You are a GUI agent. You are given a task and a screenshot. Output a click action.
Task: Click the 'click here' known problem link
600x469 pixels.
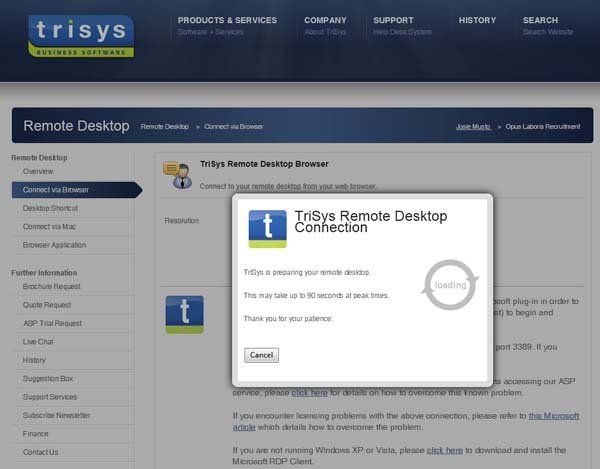click(310, 393)
